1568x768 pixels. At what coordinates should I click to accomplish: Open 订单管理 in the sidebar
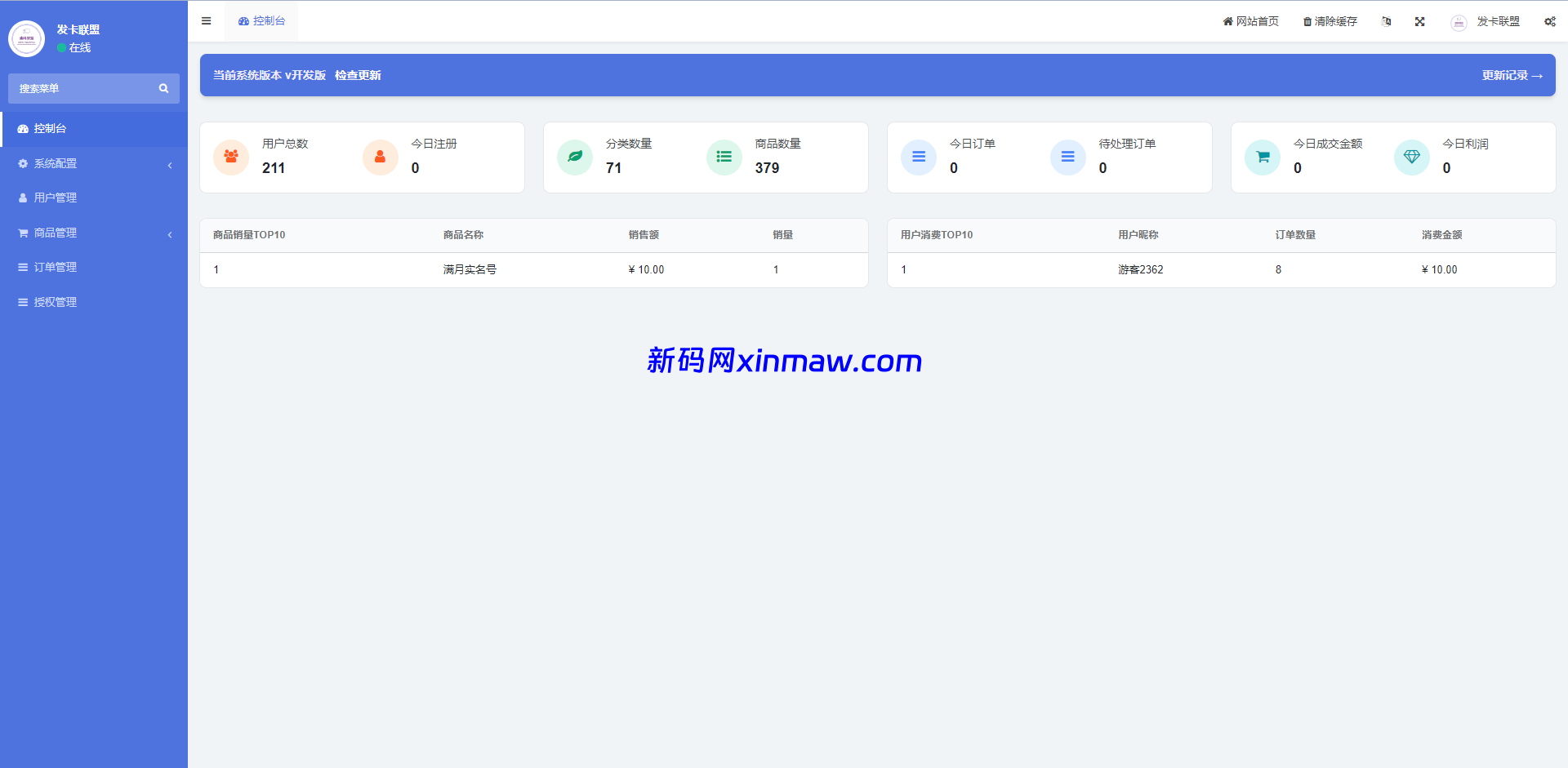click(56, 268)
